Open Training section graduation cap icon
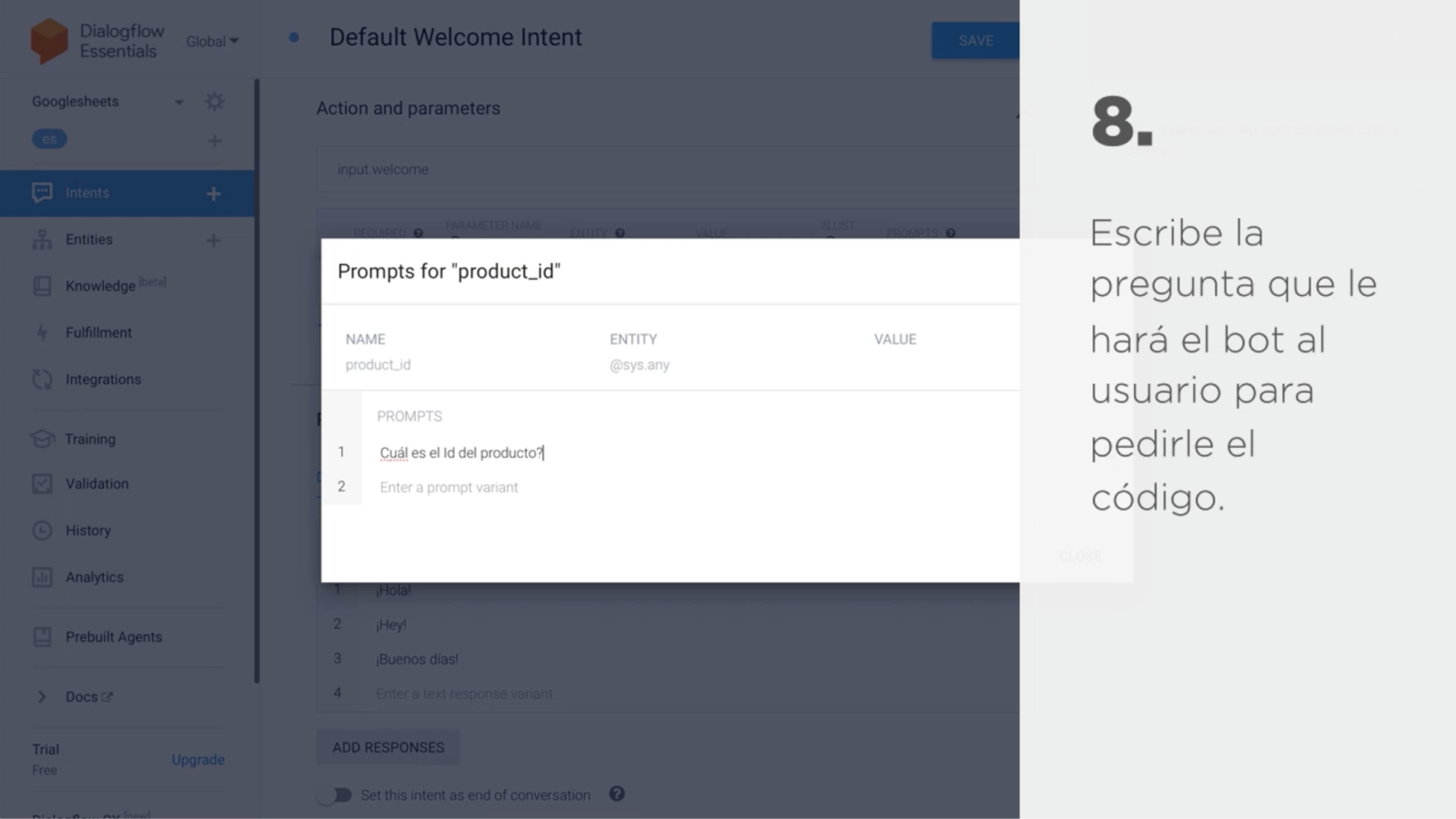This screenshot has height=819, width=1456. point(42,439)
